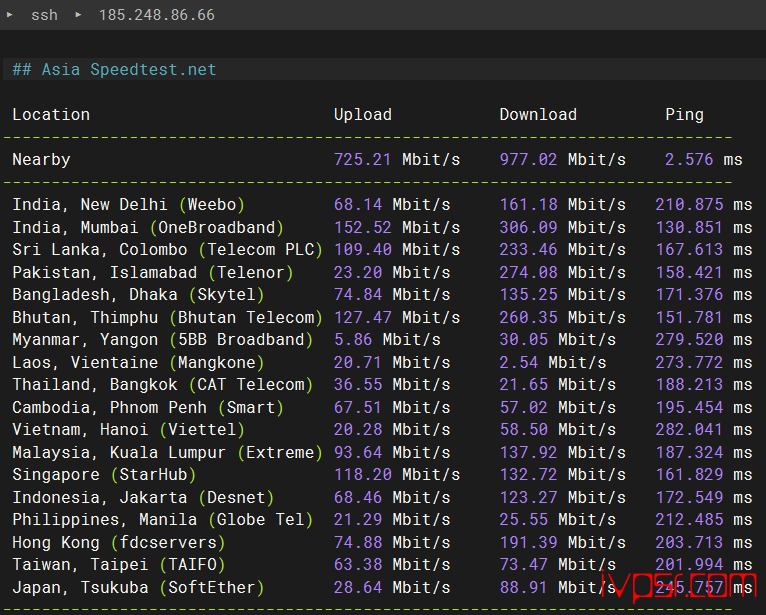The width and height of the screenshot is (766, 615).
Task: Click the Upload column header
Action: tap(362, 114)
